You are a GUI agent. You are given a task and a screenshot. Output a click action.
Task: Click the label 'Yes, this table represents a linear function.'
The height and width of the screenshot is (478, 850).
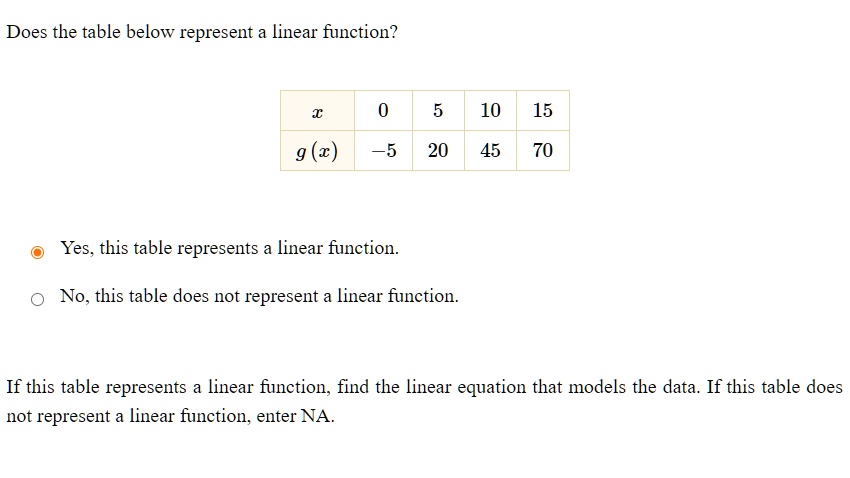pyautogui.click(x=229, y=248)
